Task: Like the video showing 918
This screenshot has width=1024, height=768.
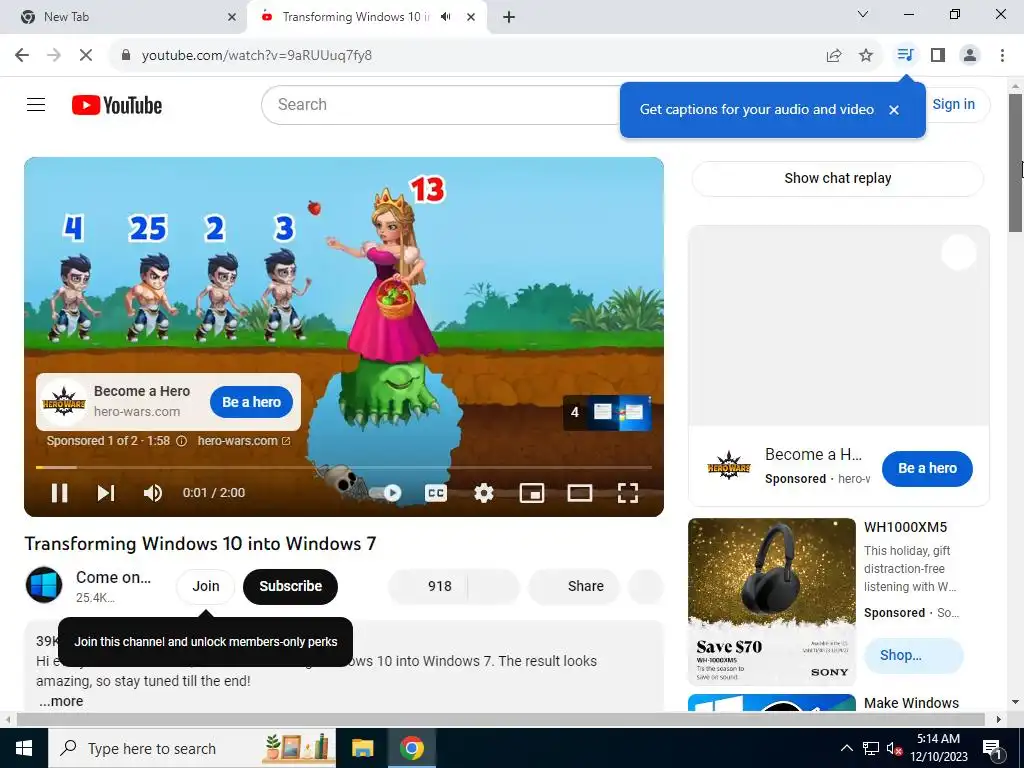Action: 428,586
